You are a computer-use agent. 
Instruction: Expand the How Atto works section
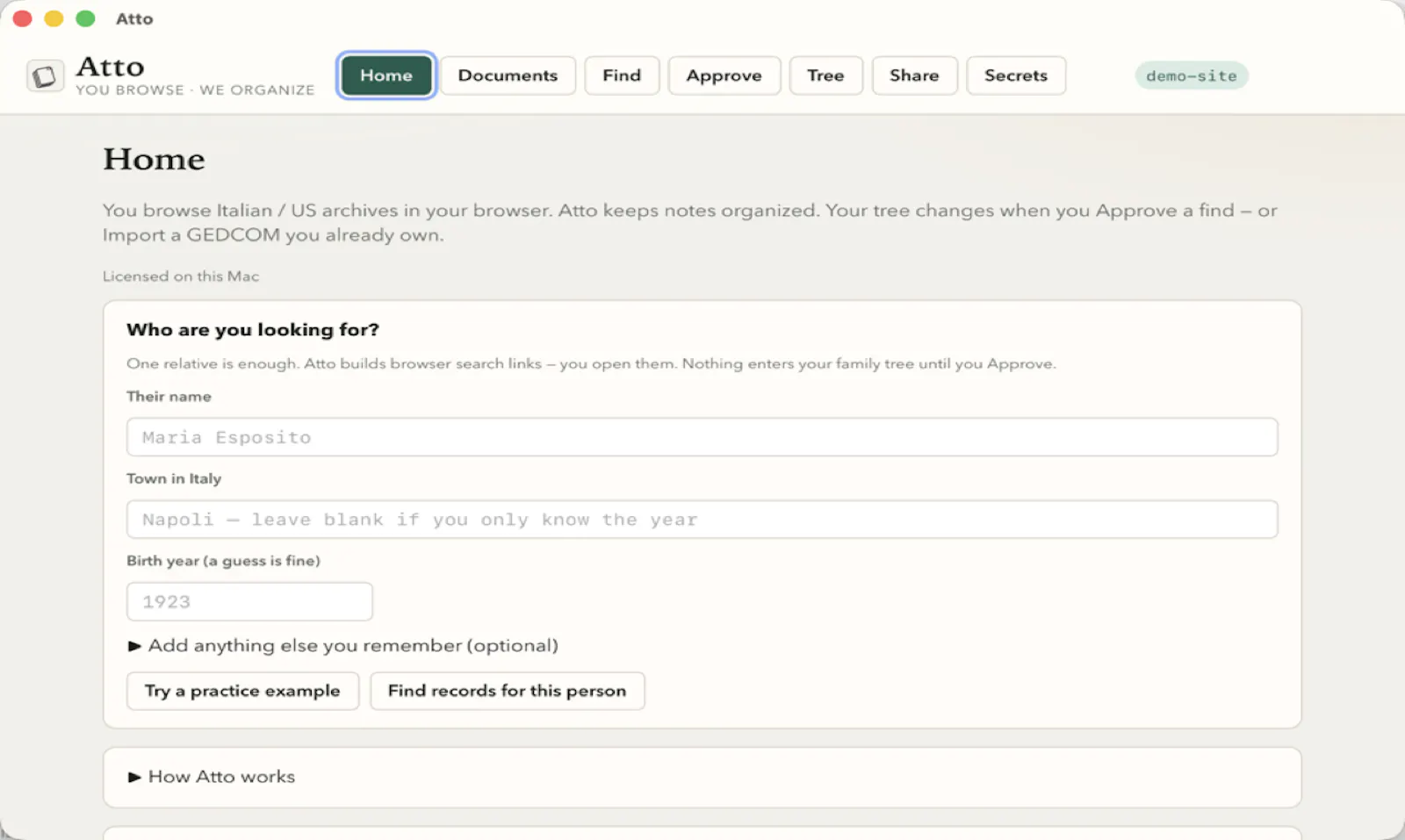[212, 777]
